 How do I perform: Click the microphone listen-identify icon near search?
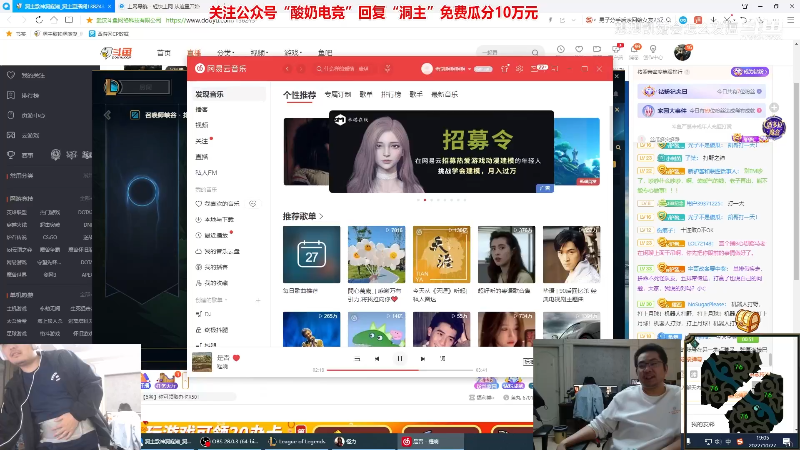click(388, 68)
